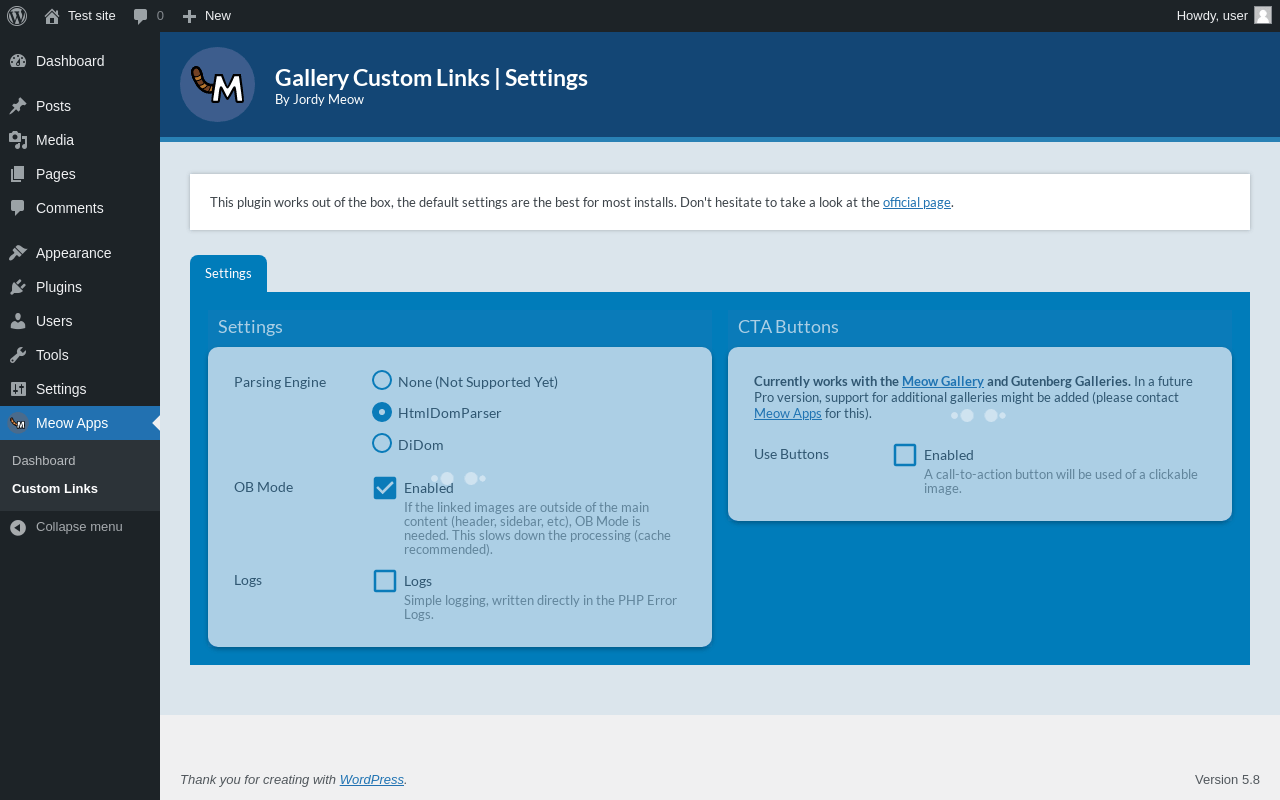Viewport: 1280px width, 800px height.
Task: Open the New content dropdown
Action: 207,16
